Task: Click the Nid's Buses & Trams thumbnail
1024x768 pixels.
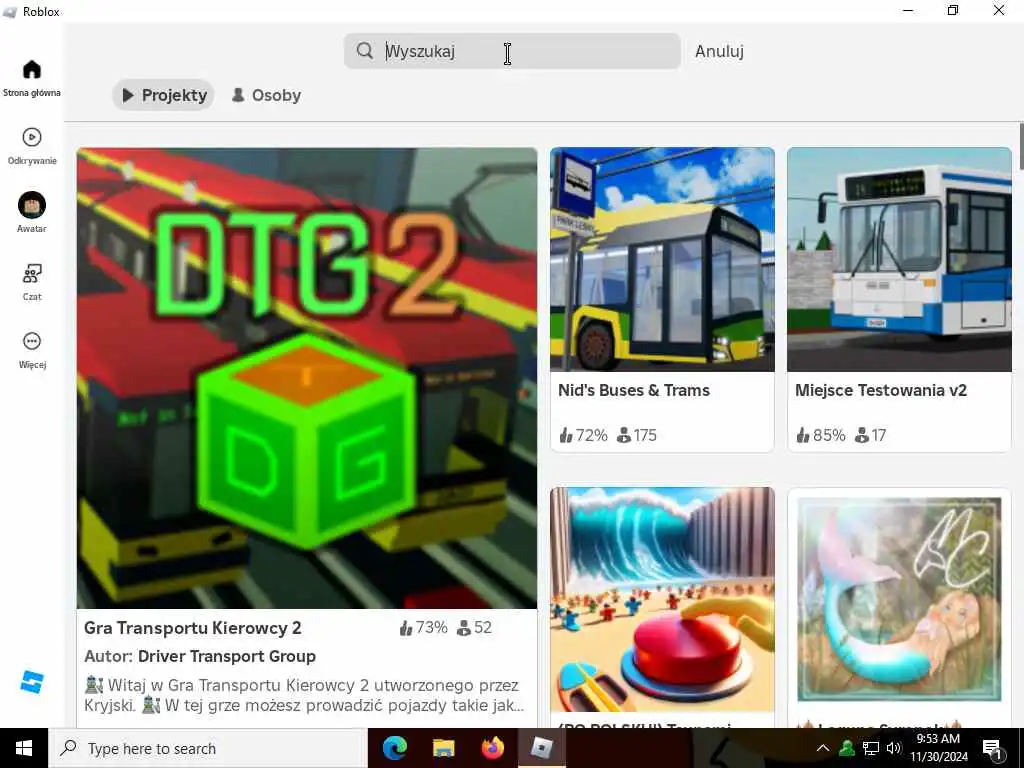Action: tap(662, 259)
